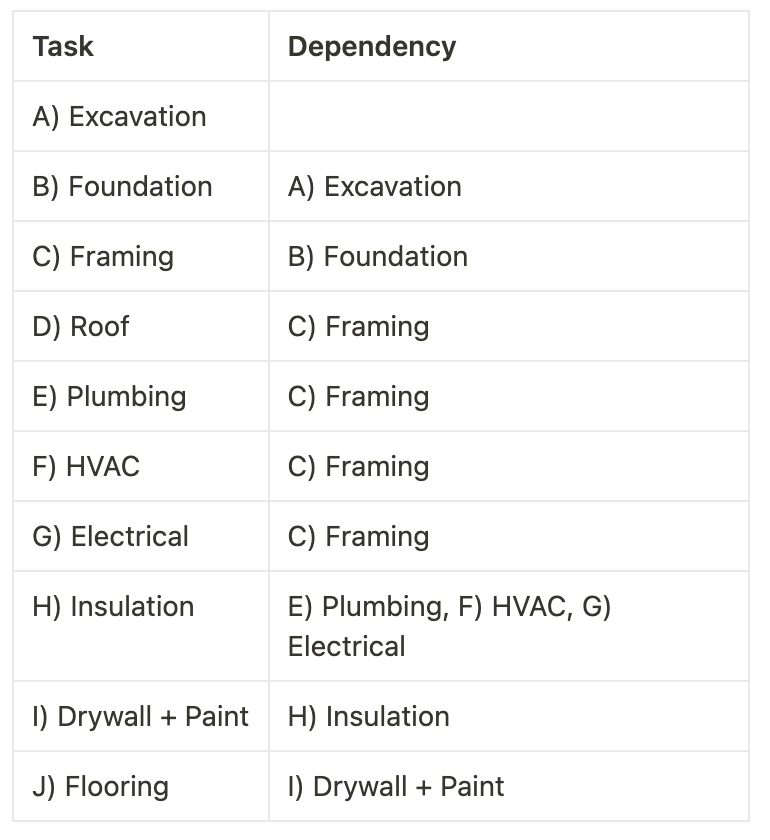770x840 pixels.
Task: Click the Framing dependency in Plumbing row
Action: tap(509, 396)
